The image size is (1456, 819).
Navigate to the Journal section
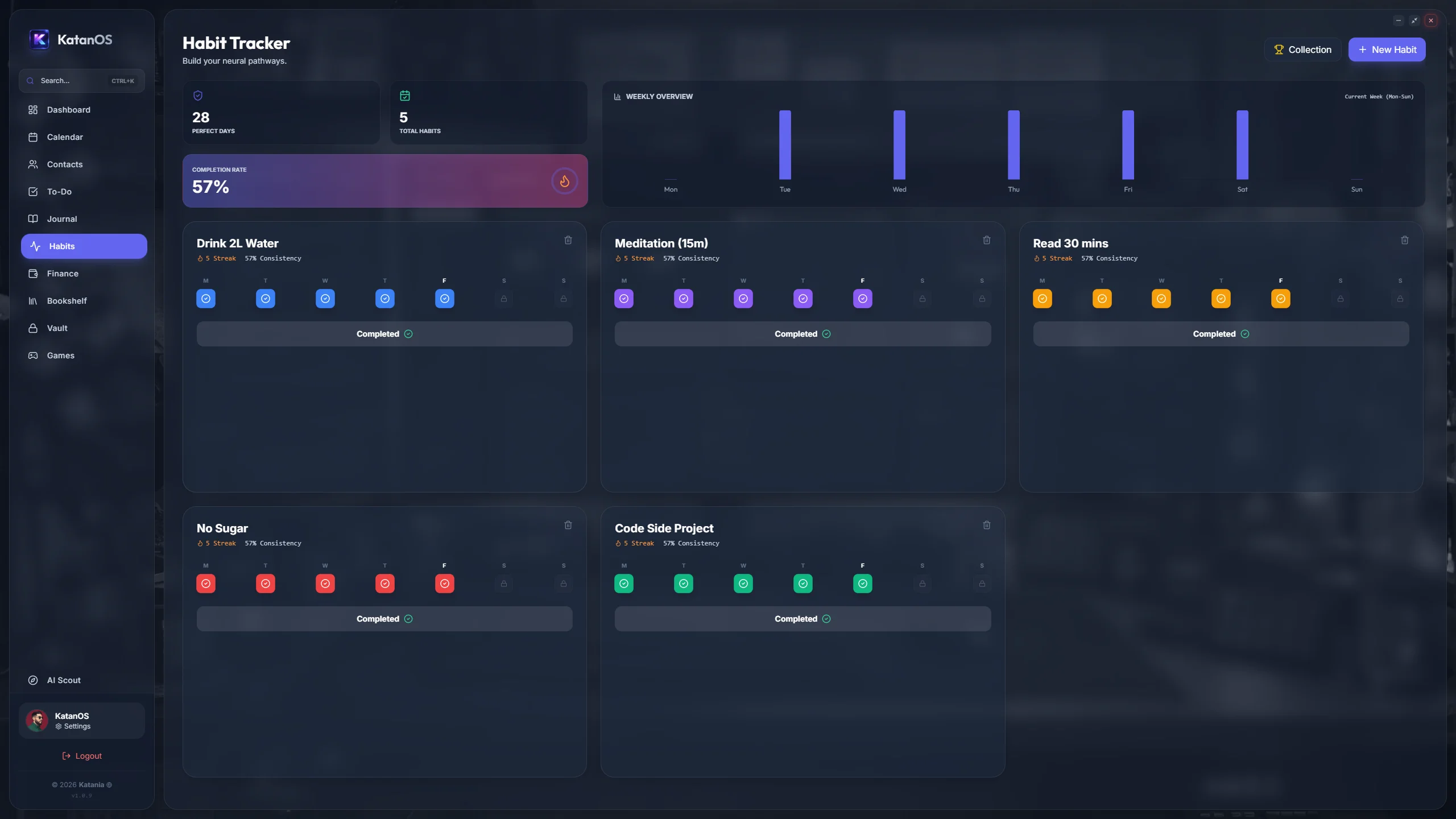(x=62, y=218)
